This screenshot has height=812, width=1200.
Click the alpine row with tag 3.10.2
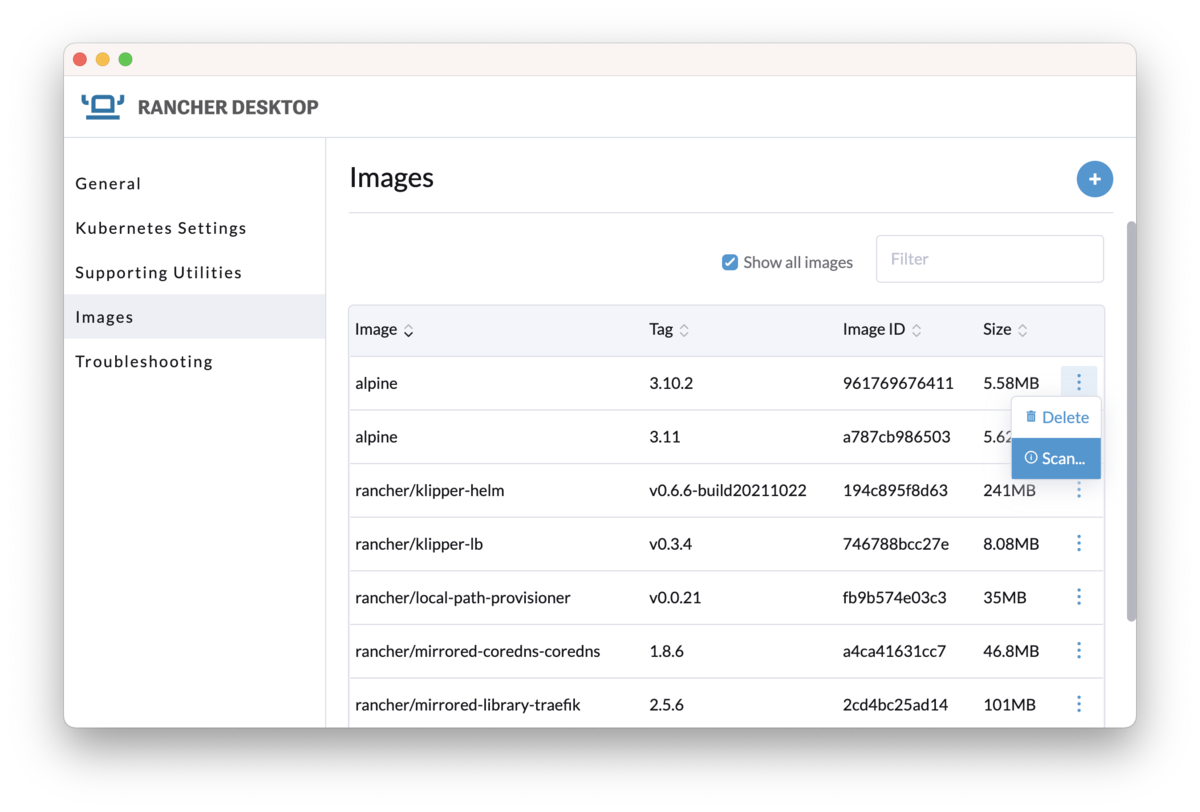[x=726, y=383]
